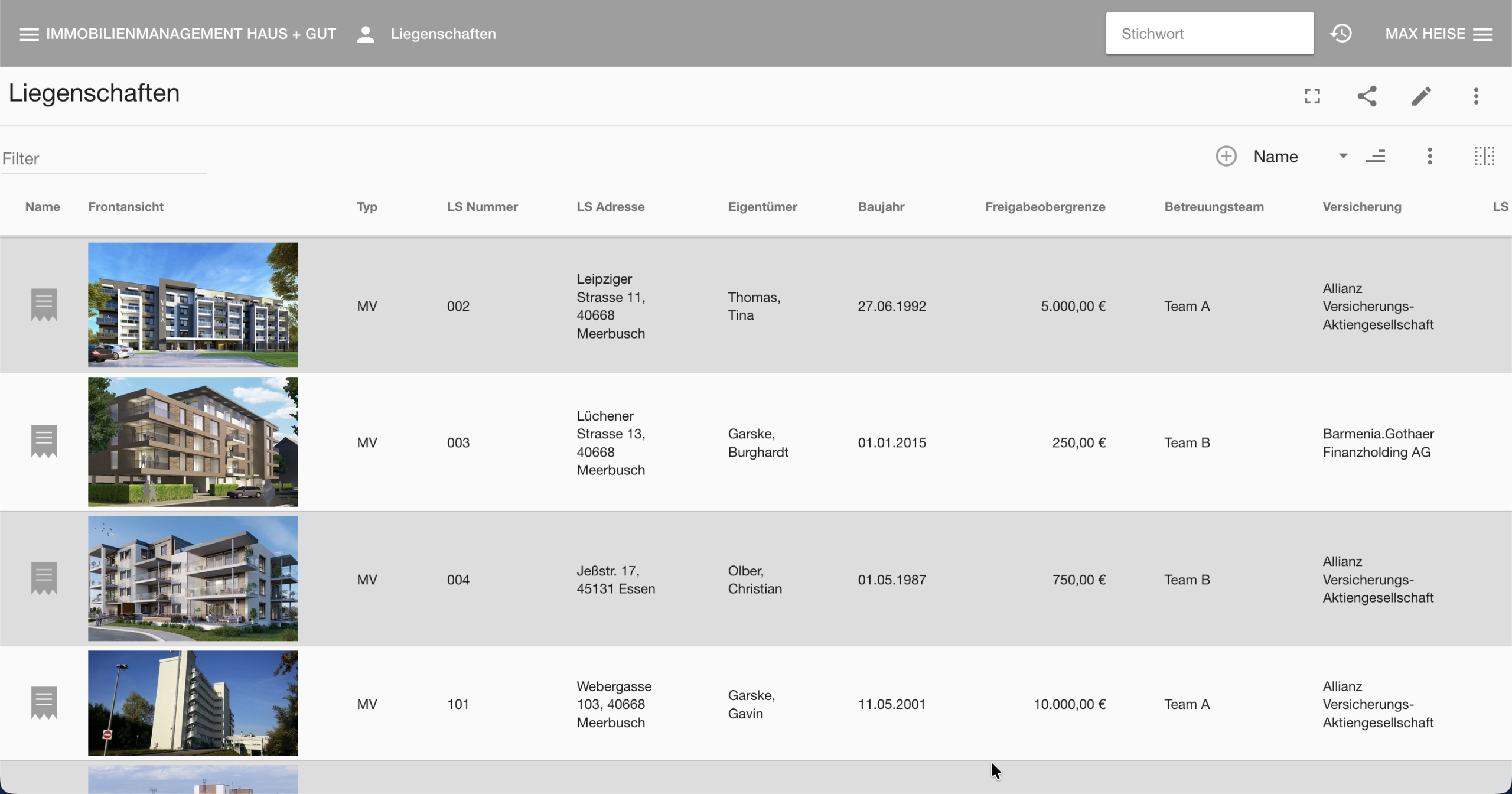The width and height of the screenshot is (1512, 794).
Task: Open Leipziger Strasse building thumbnail
Action: pos(193,305)
